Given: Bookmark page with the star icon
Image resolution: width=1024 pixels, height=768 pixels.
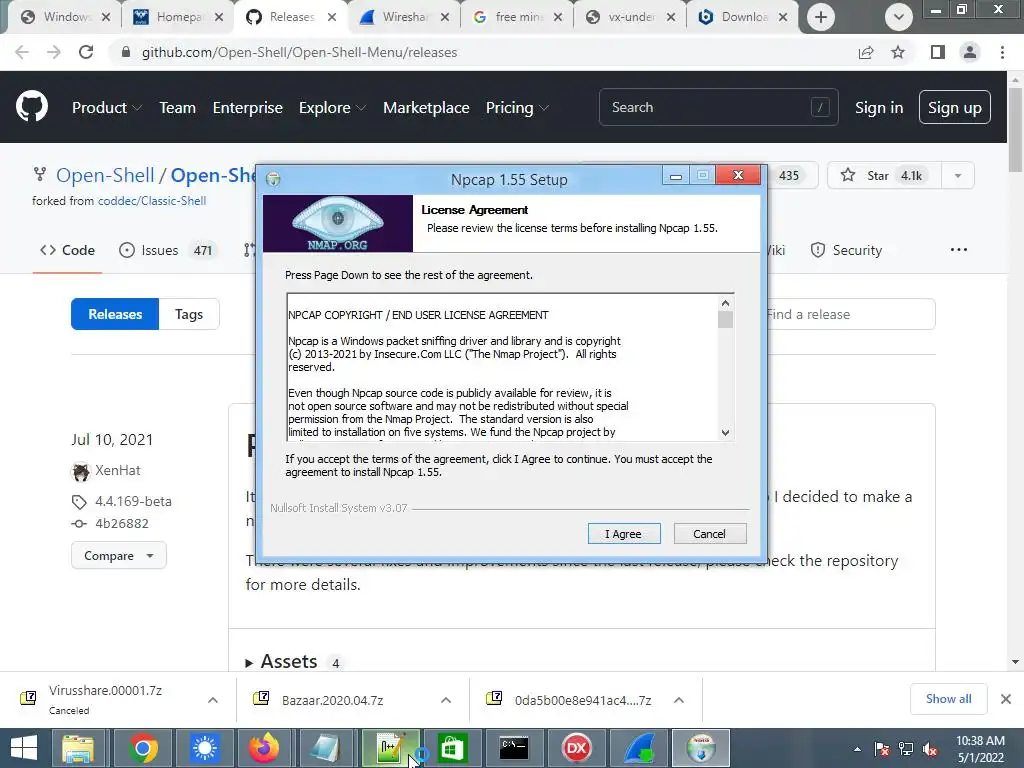Looking at the screenshot, I should point(898,52).
